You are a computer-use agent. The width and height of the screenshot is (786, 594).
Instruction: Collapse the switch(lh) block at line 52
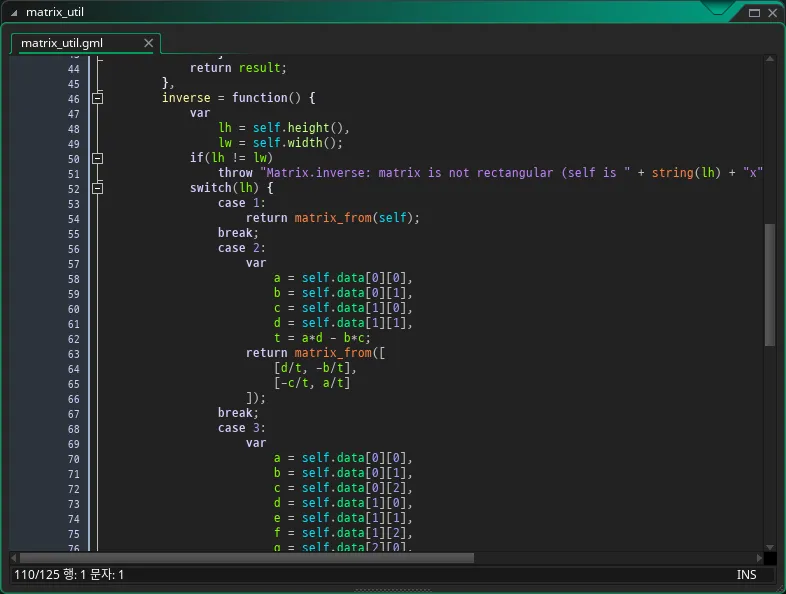click(x=97, y=188)
